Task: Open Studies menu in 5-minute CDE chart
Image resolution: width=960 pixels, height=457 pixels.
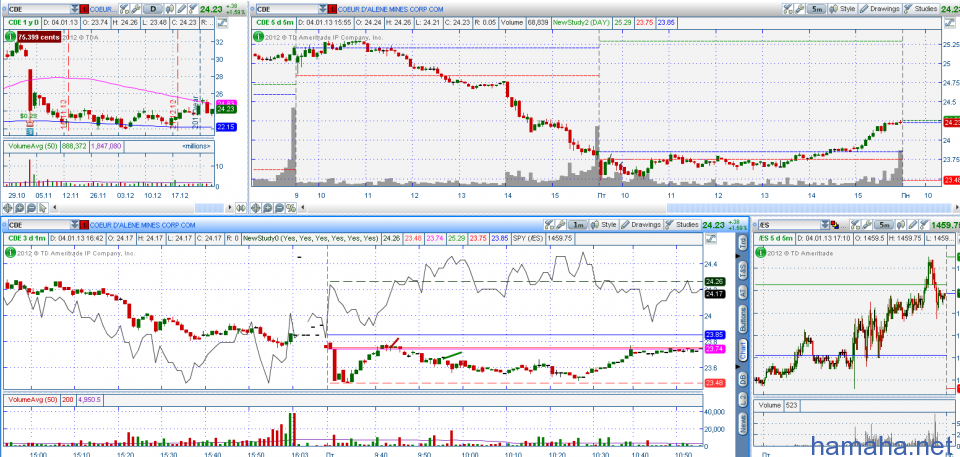Action: (921, 9)
